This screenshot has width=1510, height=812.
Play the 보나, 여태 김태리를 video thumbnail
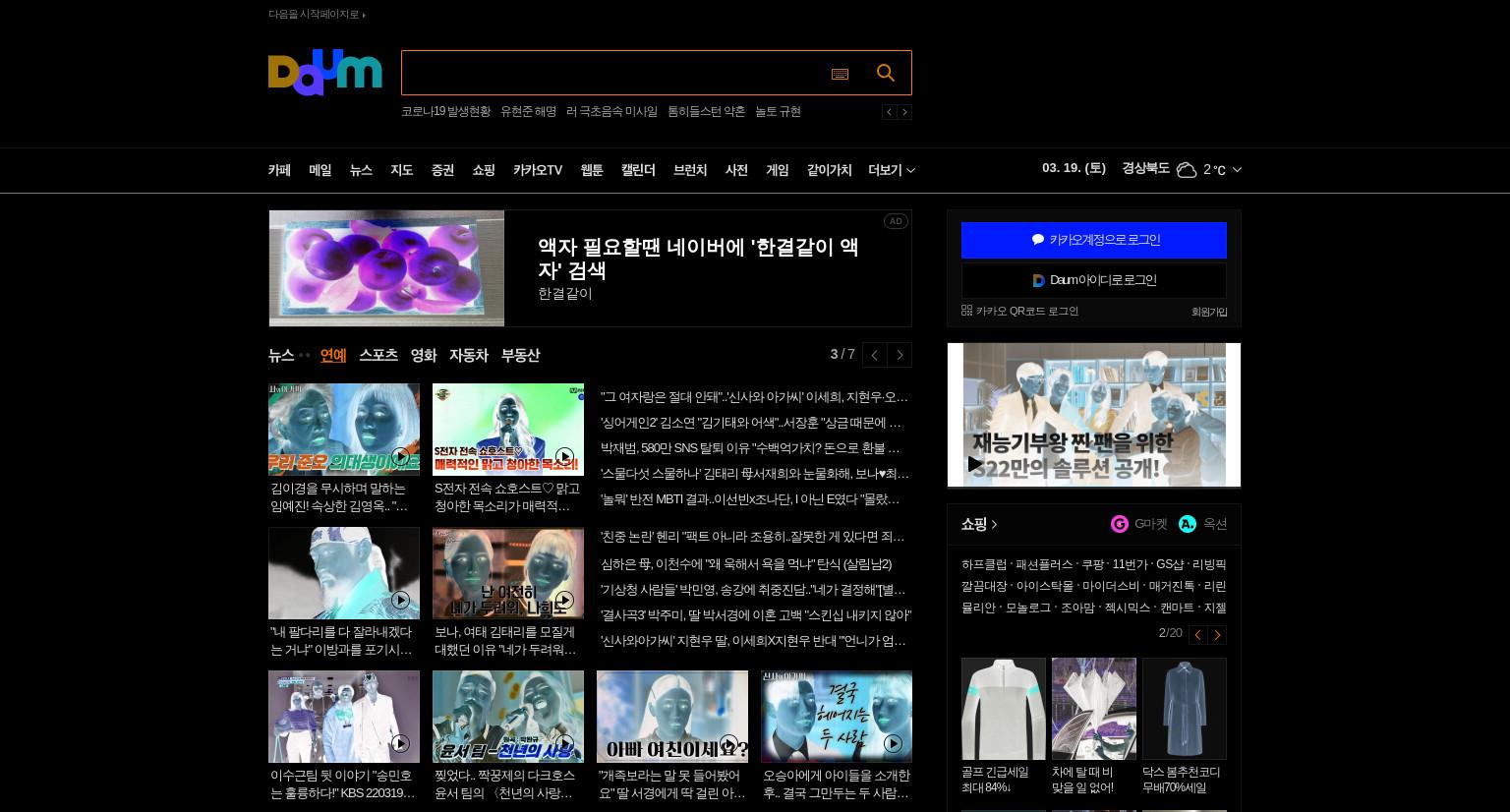coord(508,573)
